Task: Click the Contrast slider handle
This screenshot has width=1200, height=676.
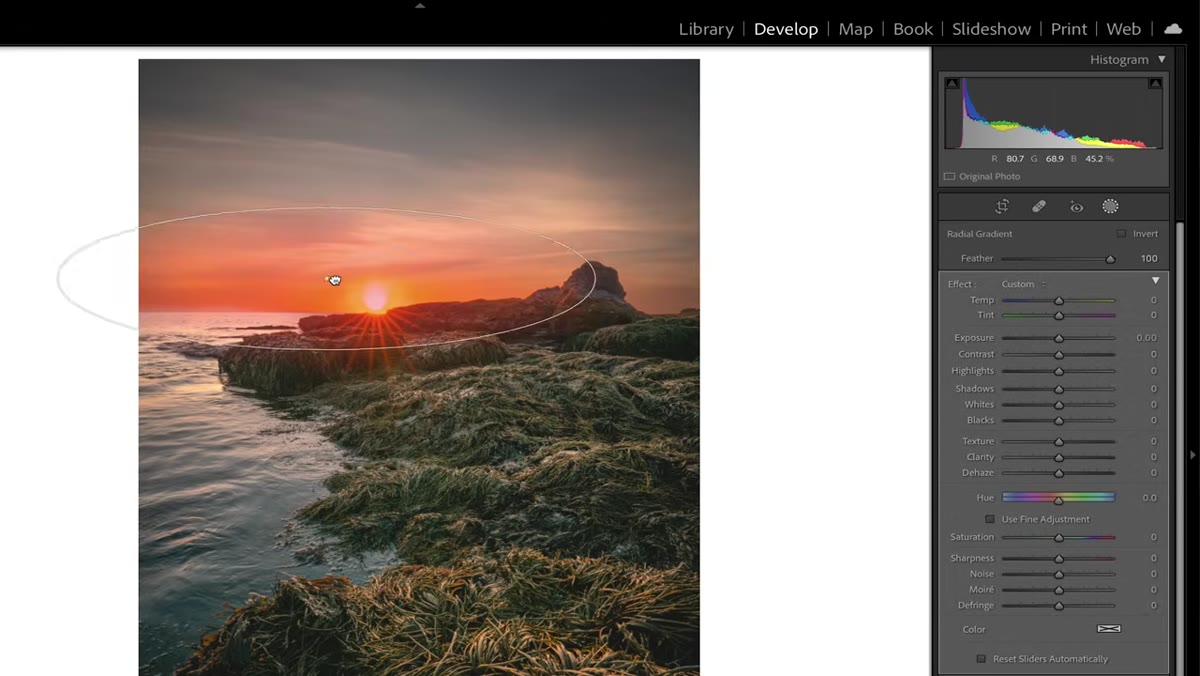Action: 1059,355
